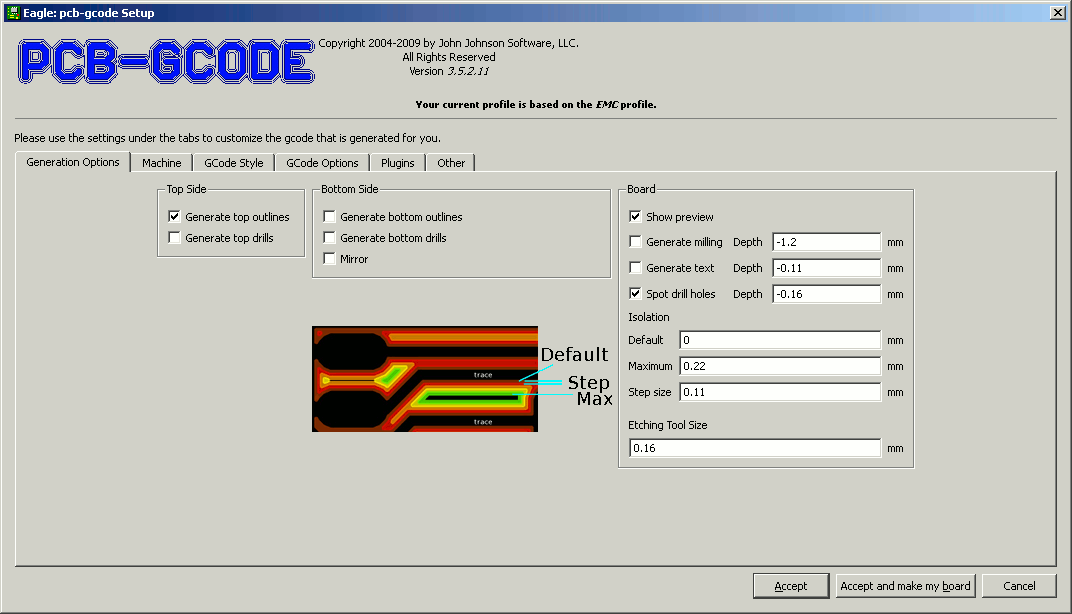The width and height of the screenshot is (1072, 614).
Task: Click the Eagle app icon in title bar
Action: coord(12,12)
